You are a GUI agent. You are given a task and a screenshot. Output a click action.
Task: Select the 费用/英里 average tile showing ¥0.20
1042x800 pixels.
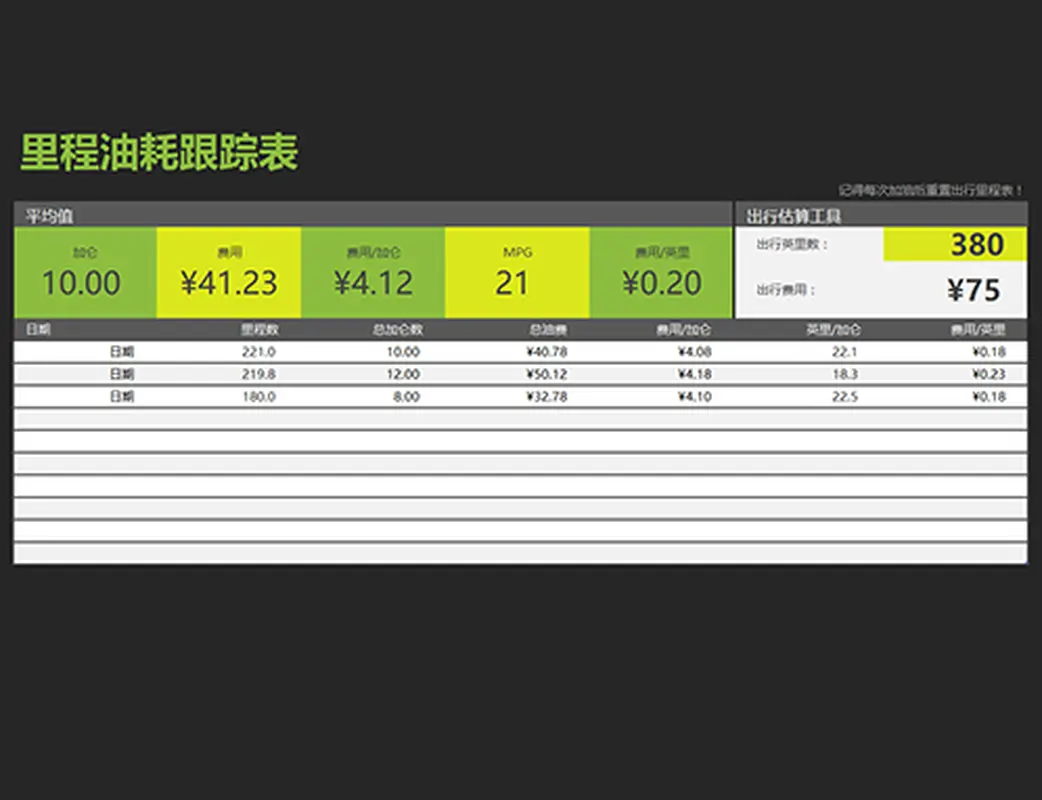point(661,273)
